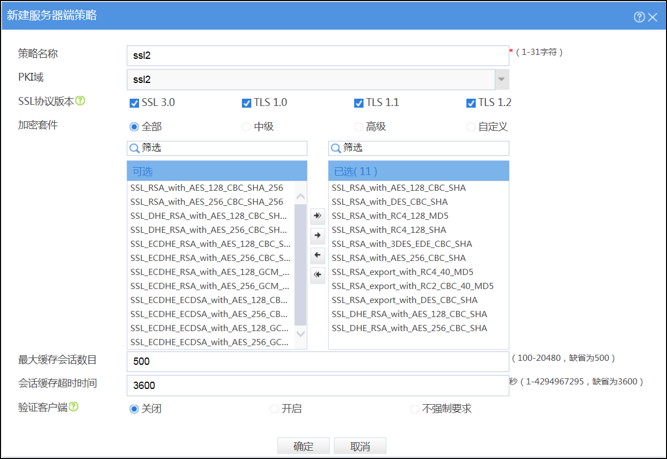Open help icon in dialog title bar
The height and width of the screenshot is (459, 667).
[639, 17]
